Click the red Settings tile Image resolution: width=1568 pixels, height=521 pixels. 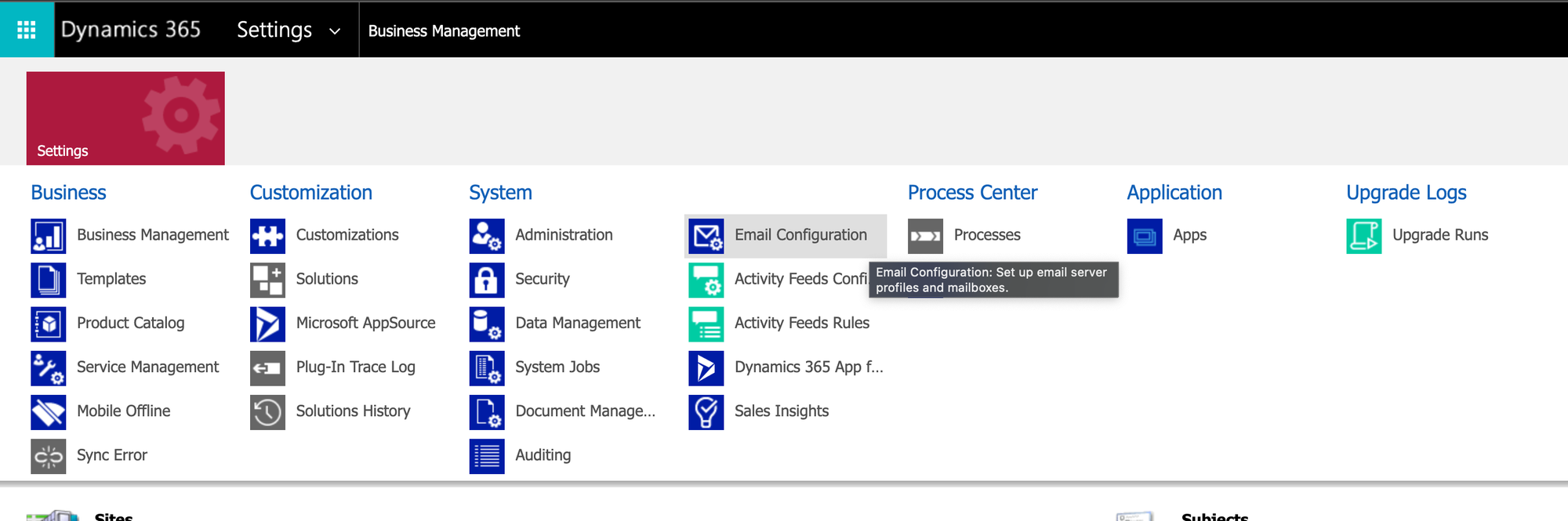[x=125, y=118]
